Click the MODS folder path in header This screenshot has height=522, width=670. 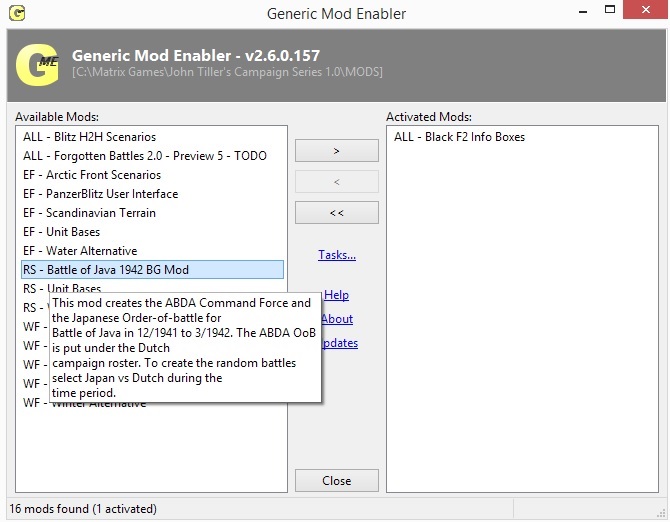227,72
